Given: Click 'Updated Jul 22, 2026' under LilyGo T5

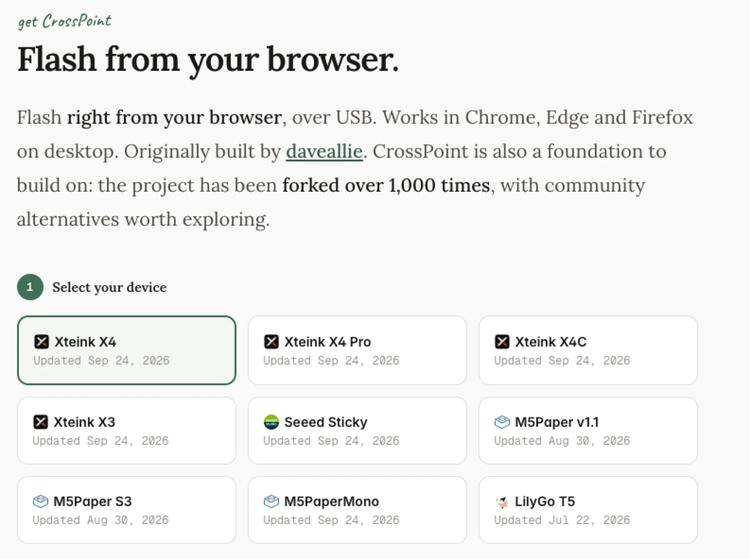Looking at the screenshot, I should tap(562, 520).
